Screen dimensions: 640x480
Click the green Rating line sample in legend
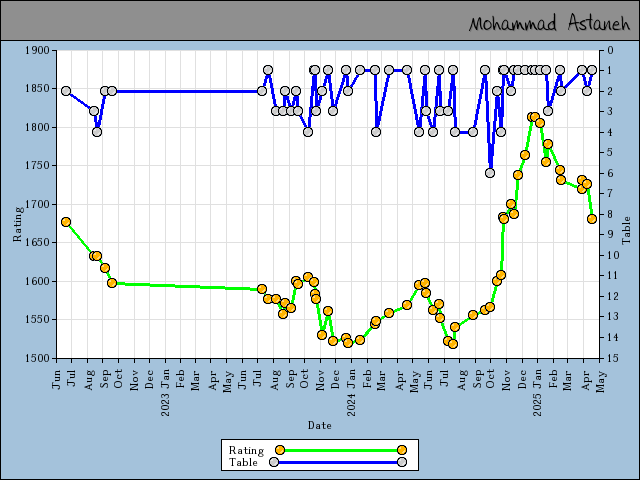tap(341, 450)
